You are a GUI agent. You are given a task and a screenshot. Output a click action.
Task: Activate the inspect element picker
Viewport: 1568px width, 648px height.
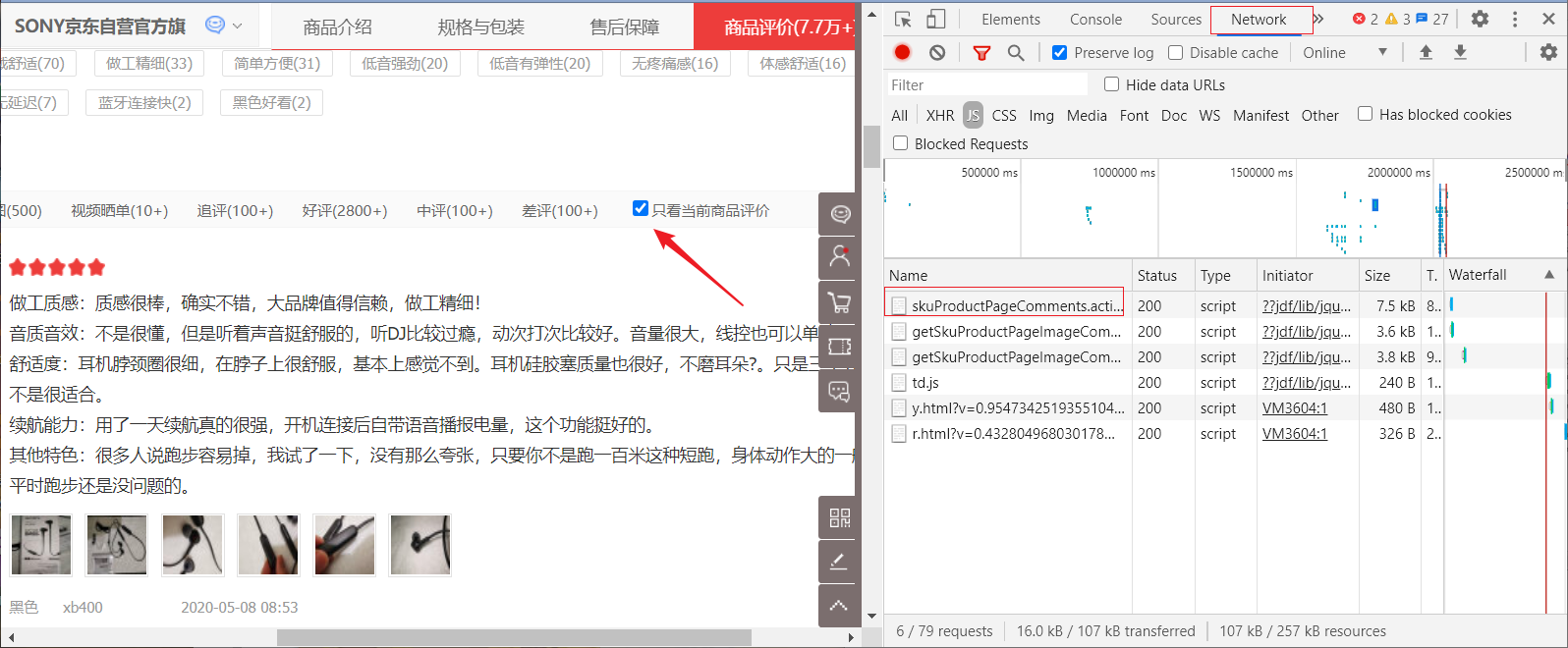903,20
